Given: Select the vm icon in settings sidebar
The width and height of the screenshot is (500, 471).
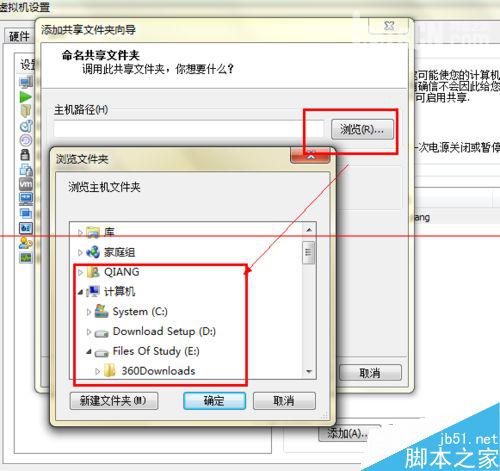Looking at the screenshot, I should tap(26, 184).
